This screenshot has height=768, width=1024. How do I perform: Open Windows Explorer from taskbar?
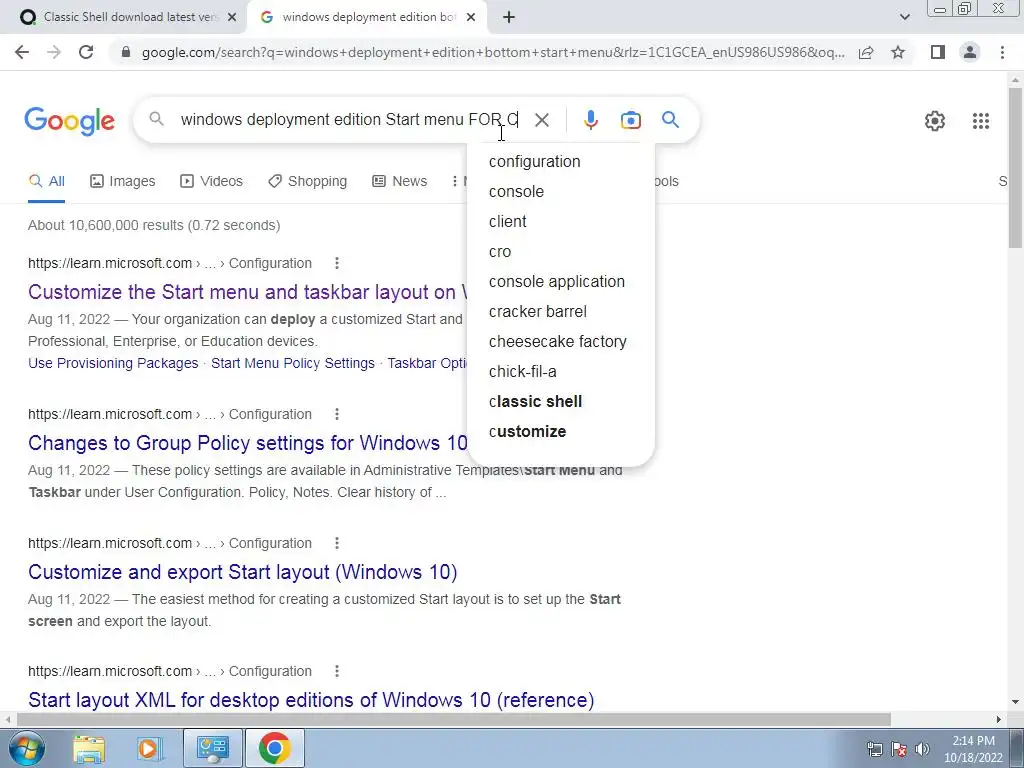pyautogui.click(x=89, y=748)
